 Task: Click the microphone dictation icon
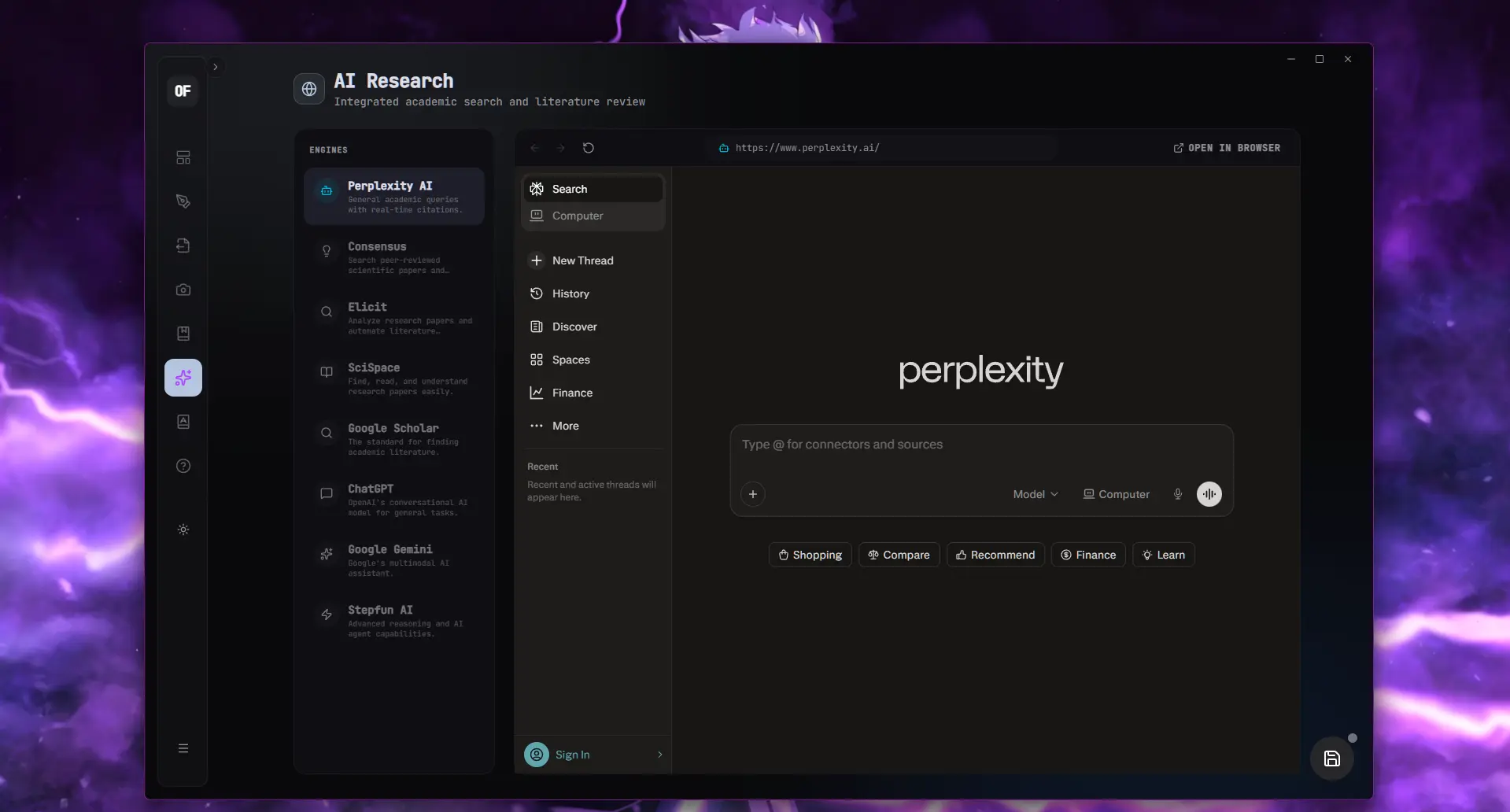1178,494
